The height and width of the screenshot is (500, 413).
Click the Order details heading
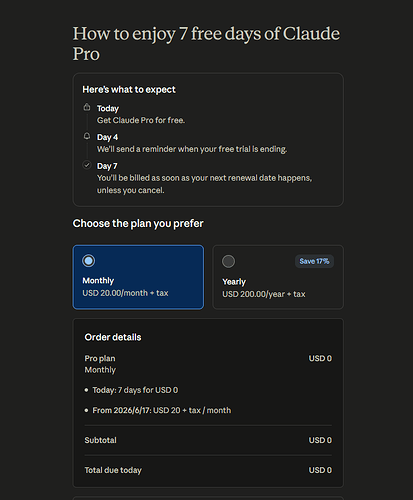(113, 337)
